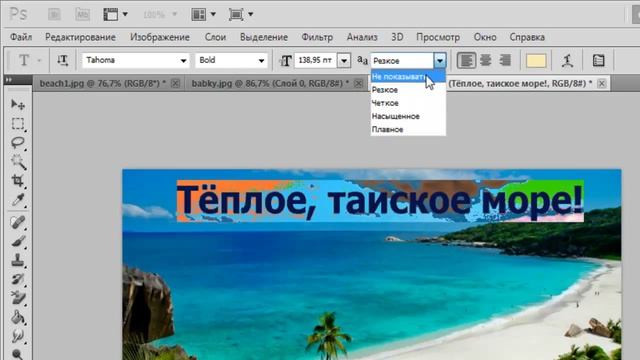Select the Brush tool
Image resolution: width=640 pixels, height=360 pixels.
pos(18,241)
